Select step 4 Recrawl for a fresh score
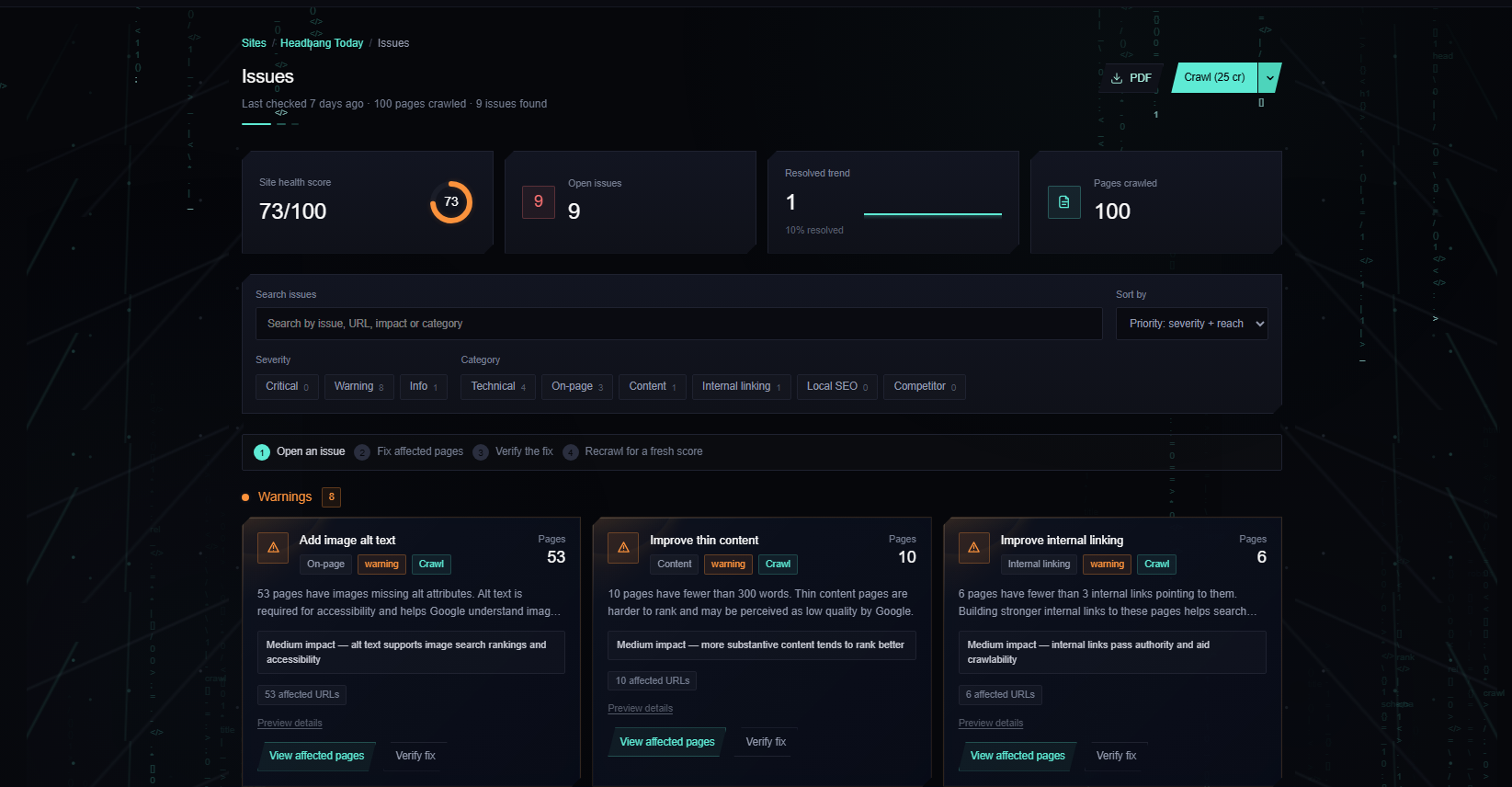 632,451
